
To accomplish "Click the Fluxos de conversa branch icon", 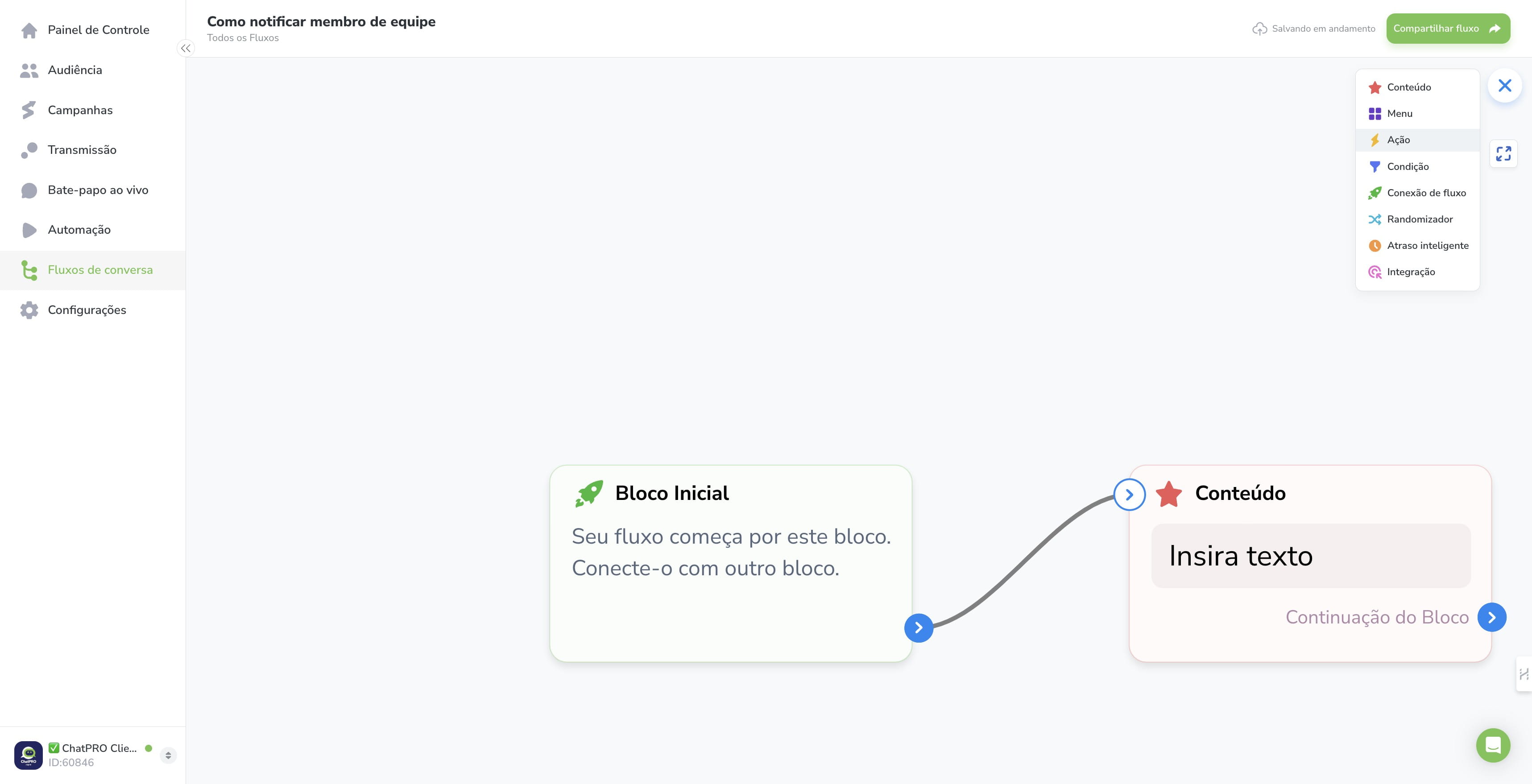I will tap(29, 270).
